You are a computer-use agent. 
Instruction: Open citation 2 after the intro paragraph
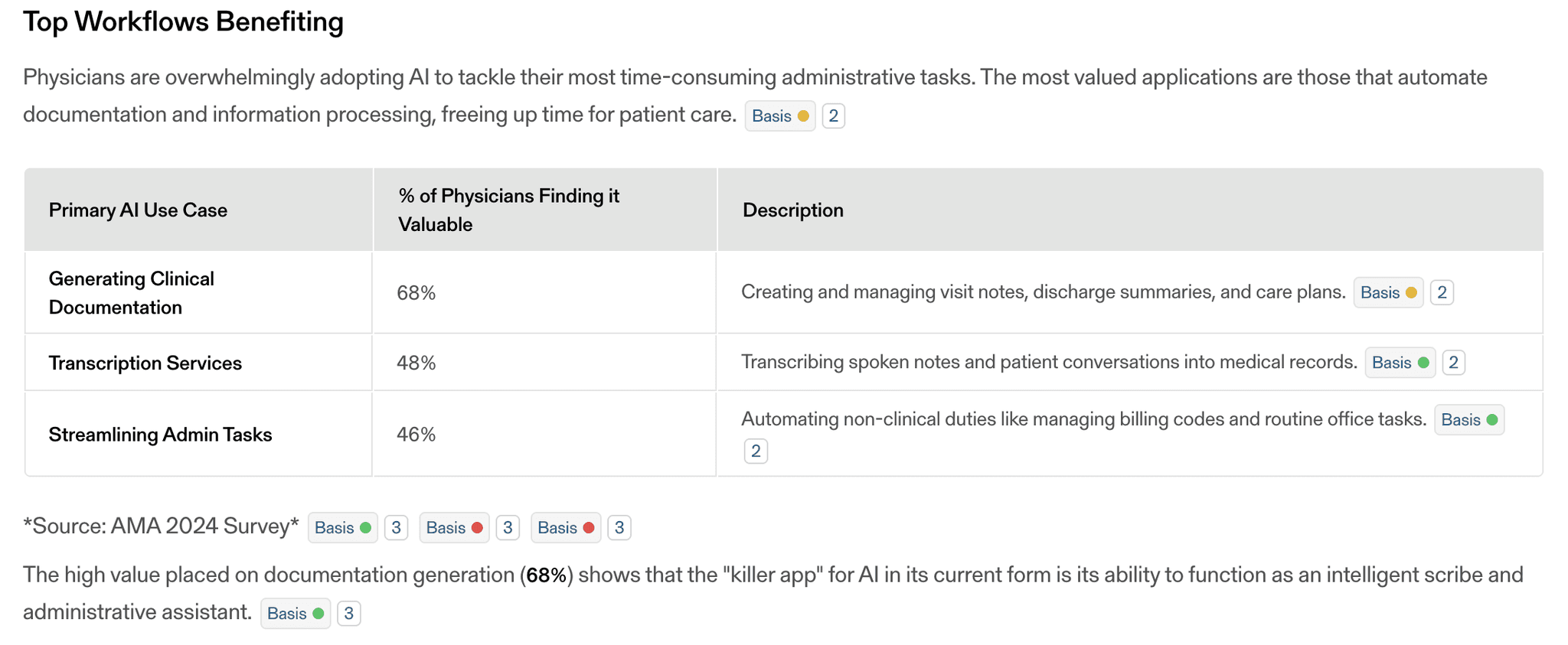point(833,116)
